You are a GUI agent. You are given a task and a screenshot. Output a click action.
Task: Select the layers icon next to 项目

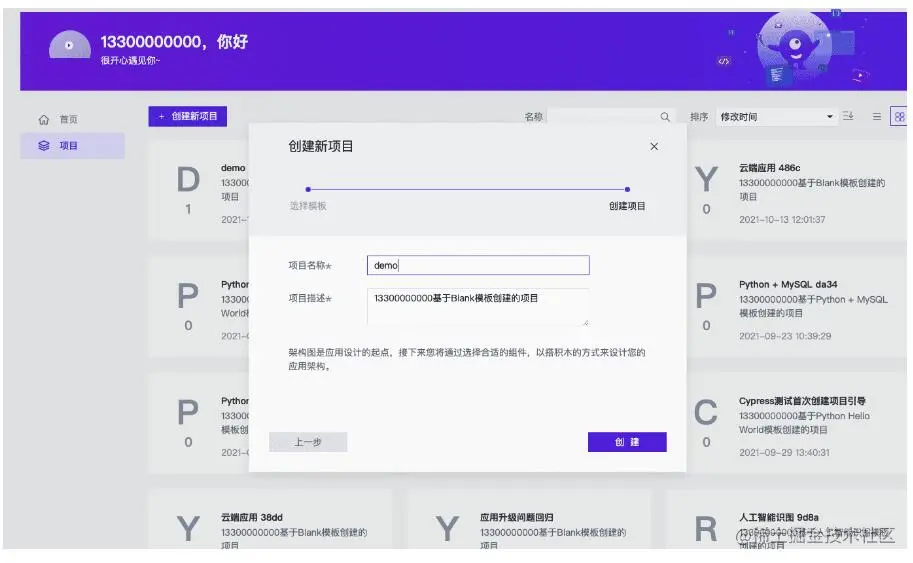[44, 146]
